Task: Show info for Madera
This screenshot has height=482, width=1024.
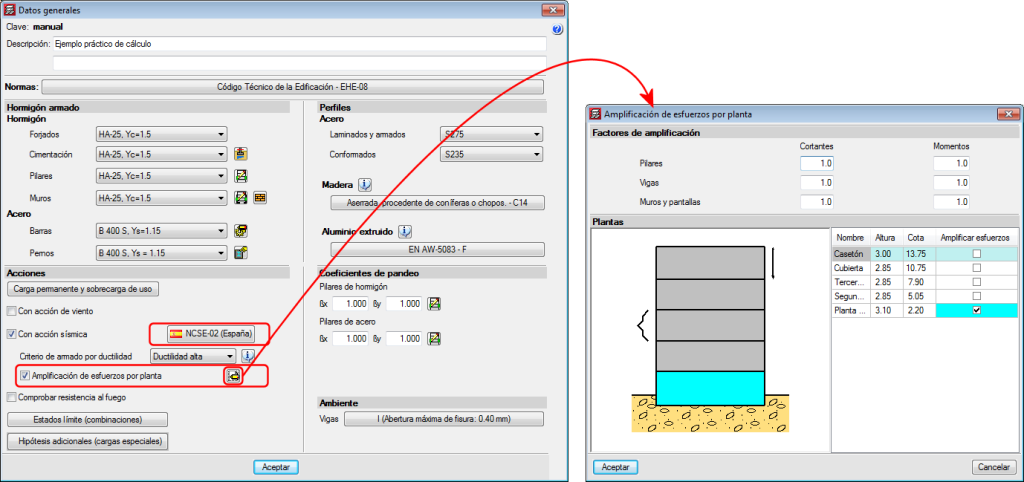Action: coord(365,185)
